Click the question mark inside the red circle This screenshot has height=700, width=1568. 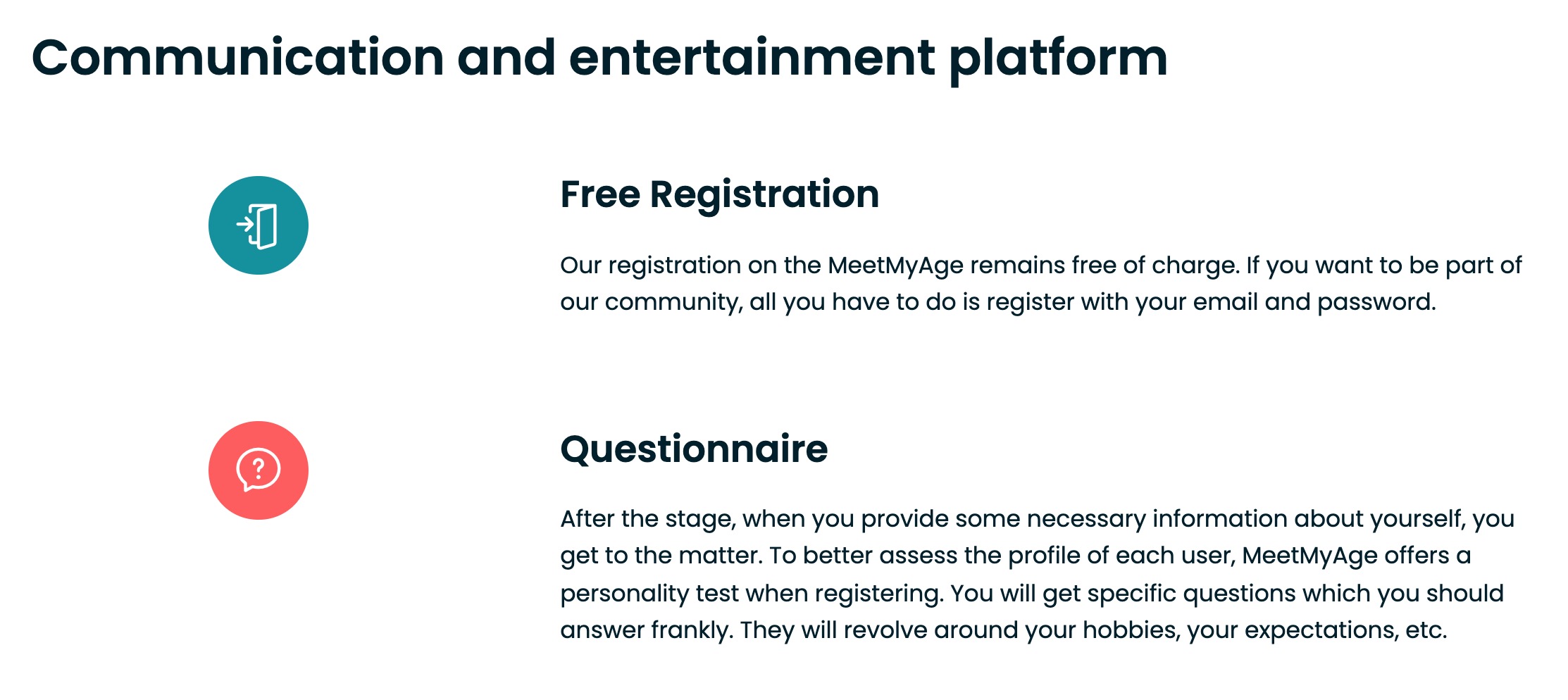click(x=259, y=468)
